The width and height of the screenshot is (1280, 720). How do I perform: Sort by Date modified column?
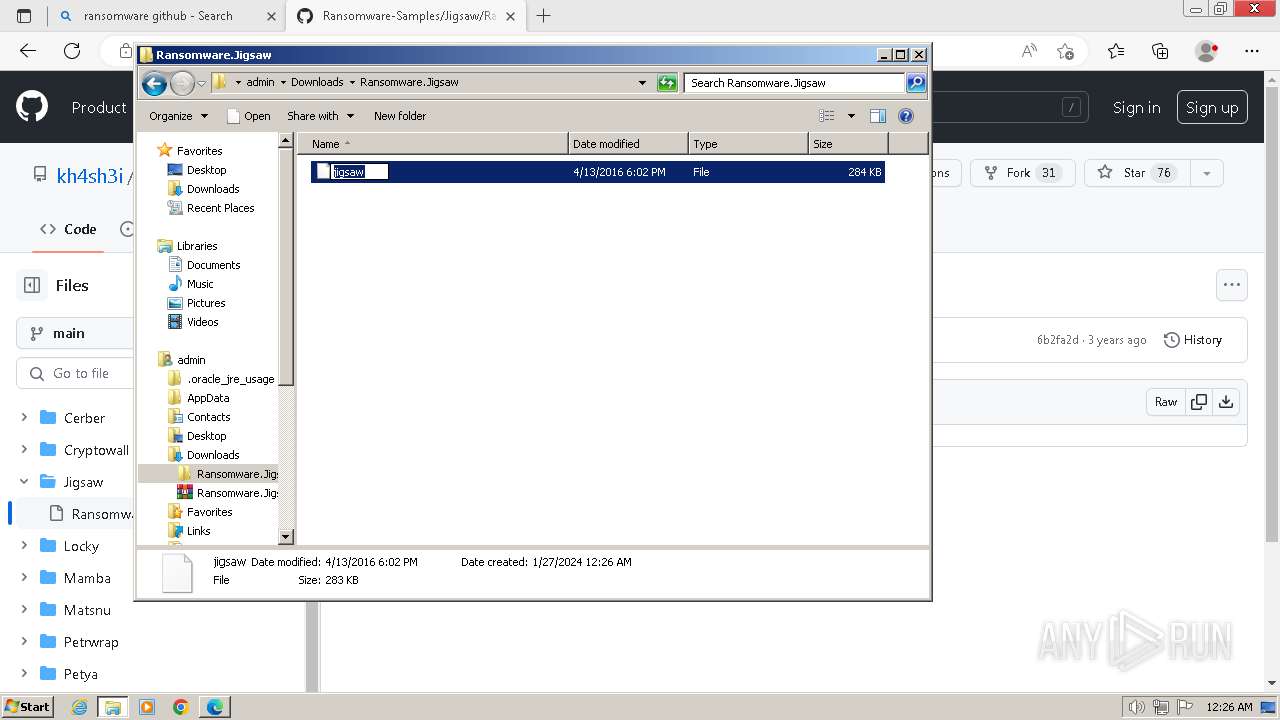point(628,144)
